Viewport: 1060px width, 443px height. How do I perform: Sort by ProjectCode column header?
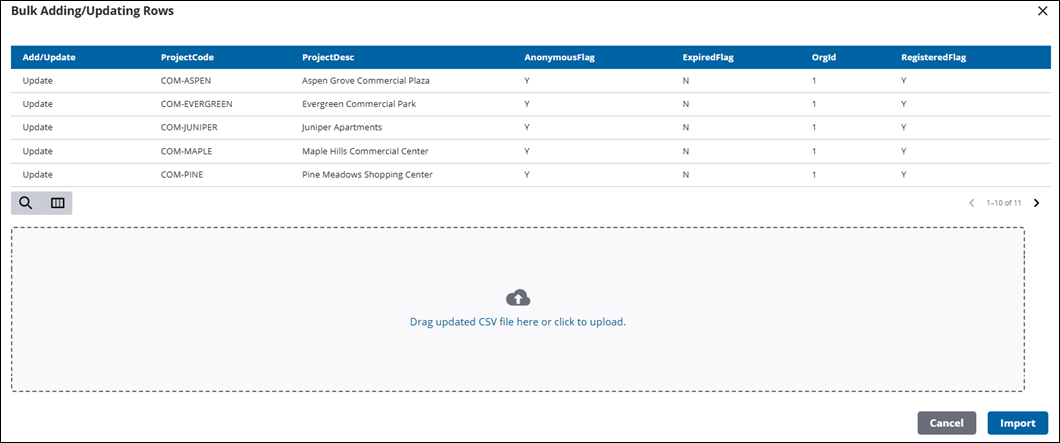click(187, 57)
